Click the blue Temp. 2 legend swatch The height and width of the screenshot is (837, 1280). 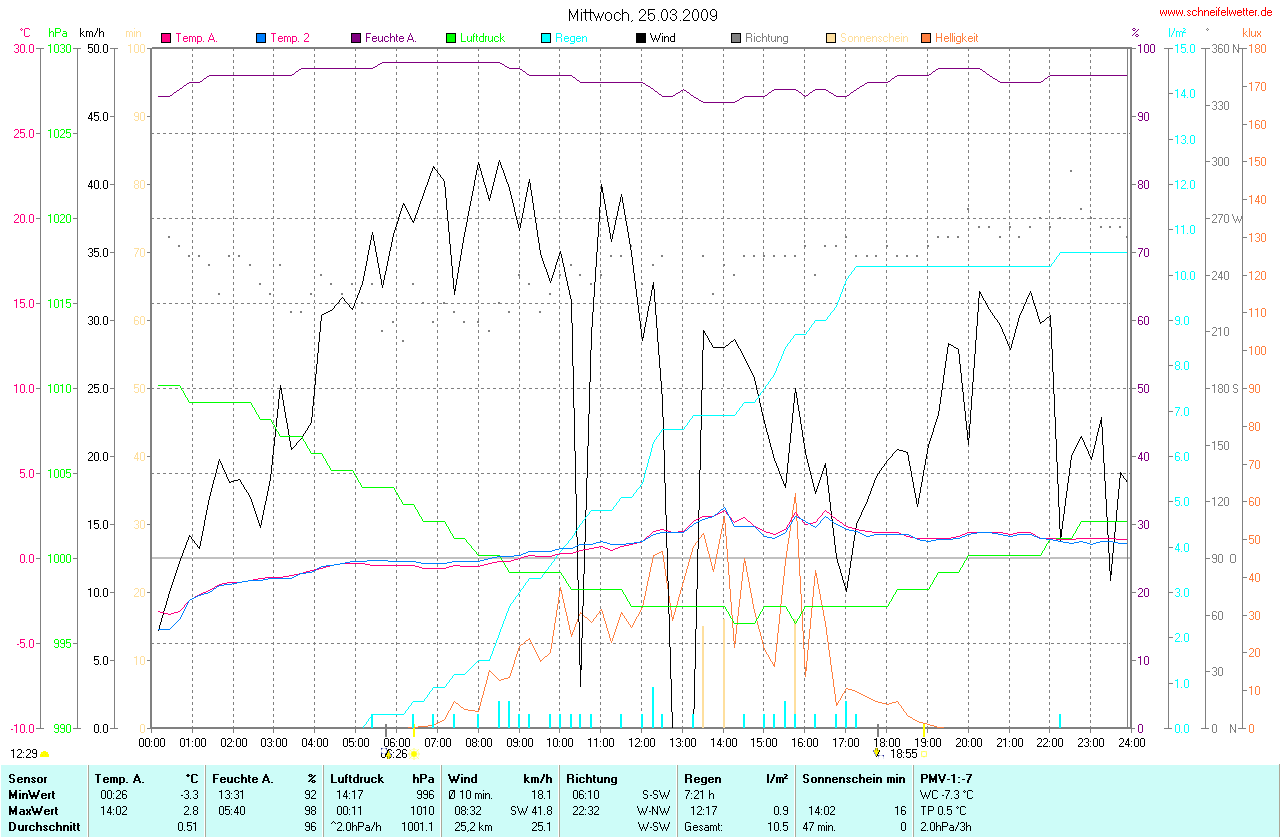point(261,38)
